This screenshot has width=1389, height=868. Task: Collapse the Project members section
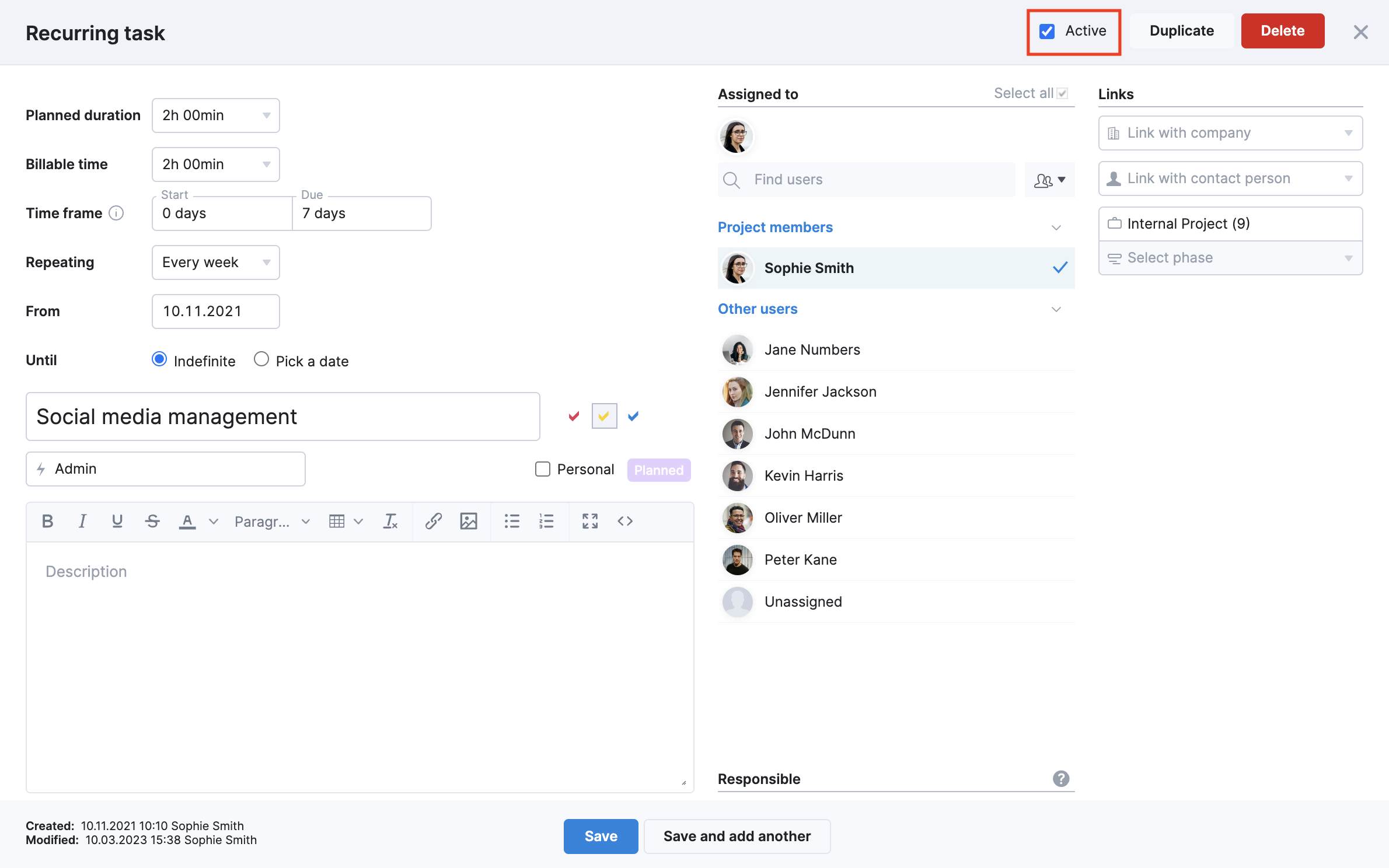1056,228
